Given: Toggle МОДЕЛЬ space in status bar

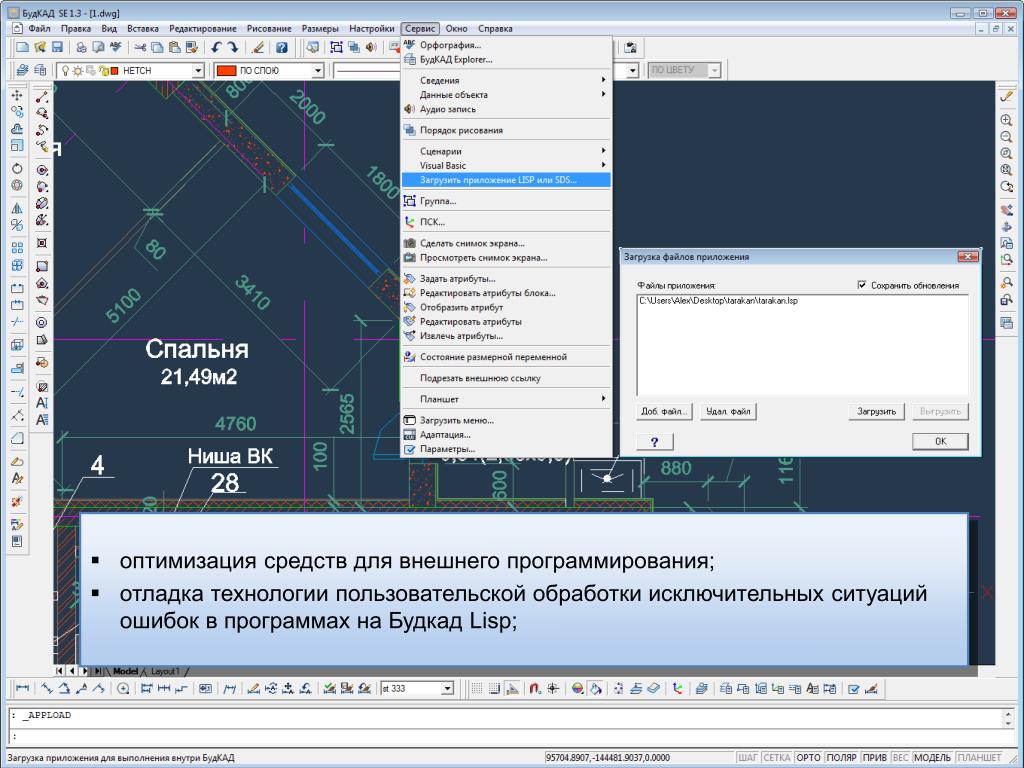Looking at the screenshot, I should (932, 758).
